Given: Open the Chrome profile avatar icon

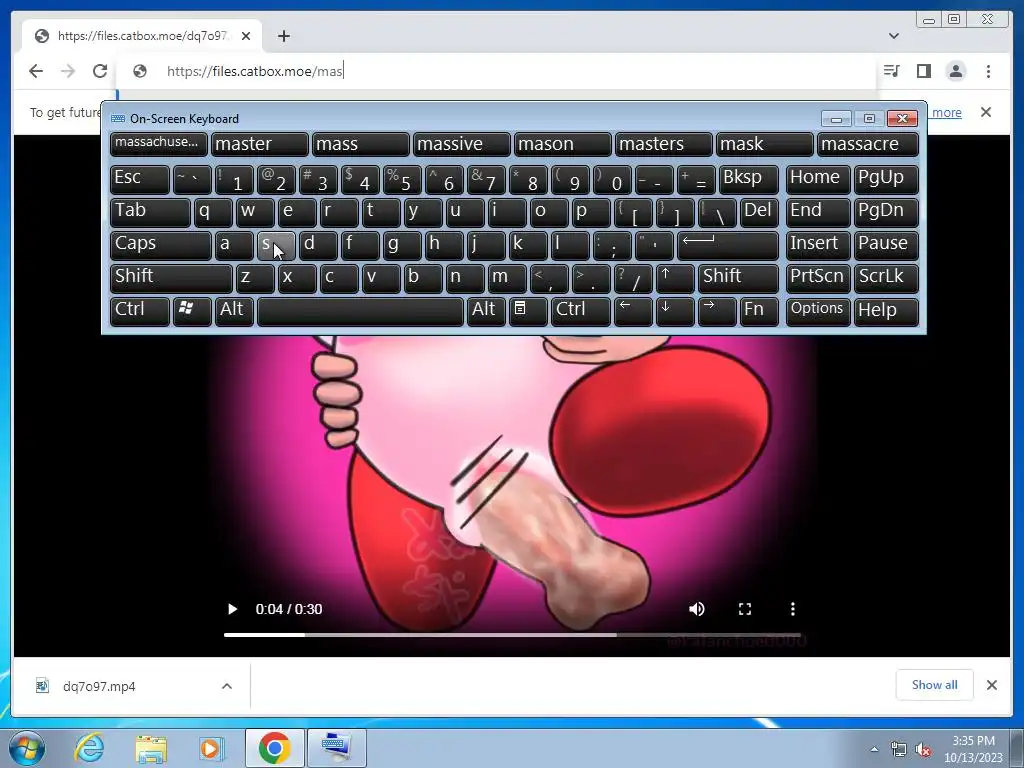Looking at the screenshot, I should (956, 71).
